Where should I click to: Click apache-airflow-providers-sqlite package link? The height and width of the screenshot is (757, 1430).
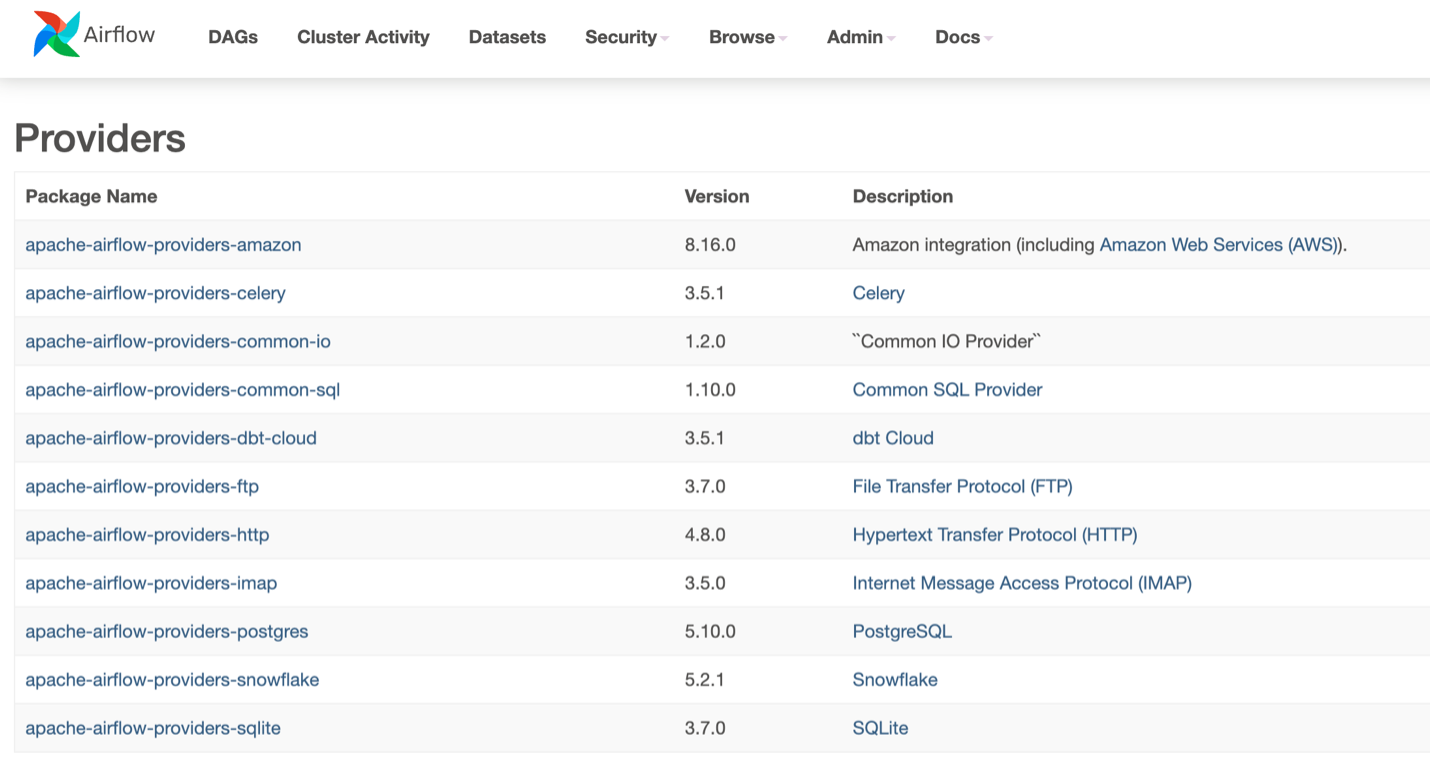click(152, 728)
